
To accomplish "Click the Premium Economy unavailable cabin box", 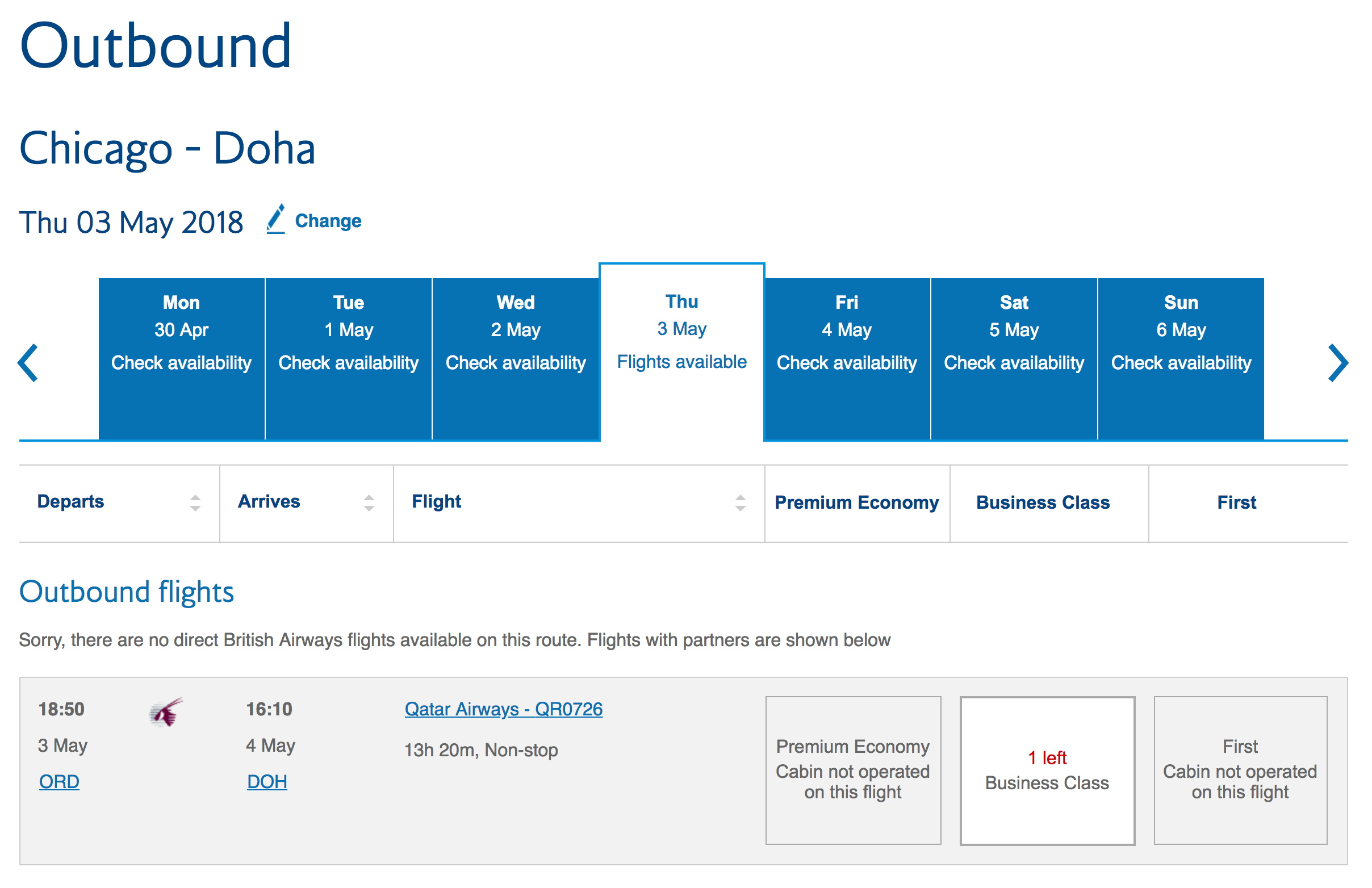I will point(852,770).
